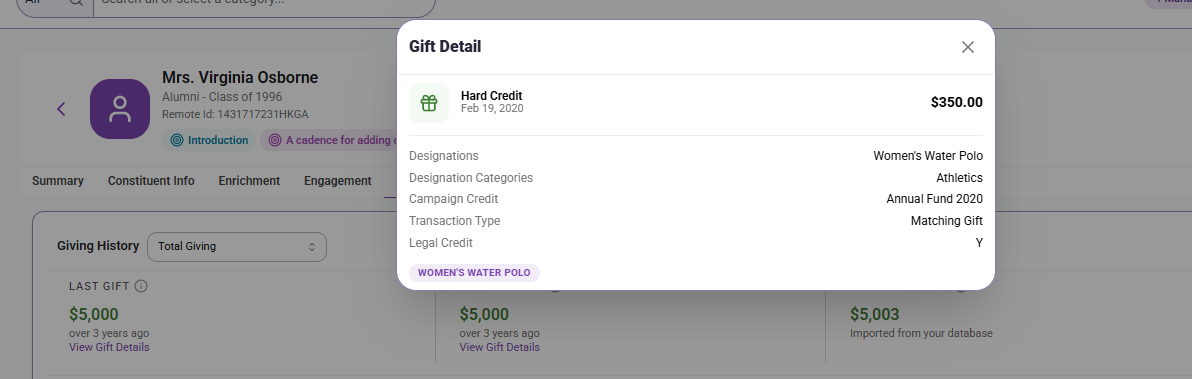Click the Women's Water Polo tag

[x=474, y=273]
